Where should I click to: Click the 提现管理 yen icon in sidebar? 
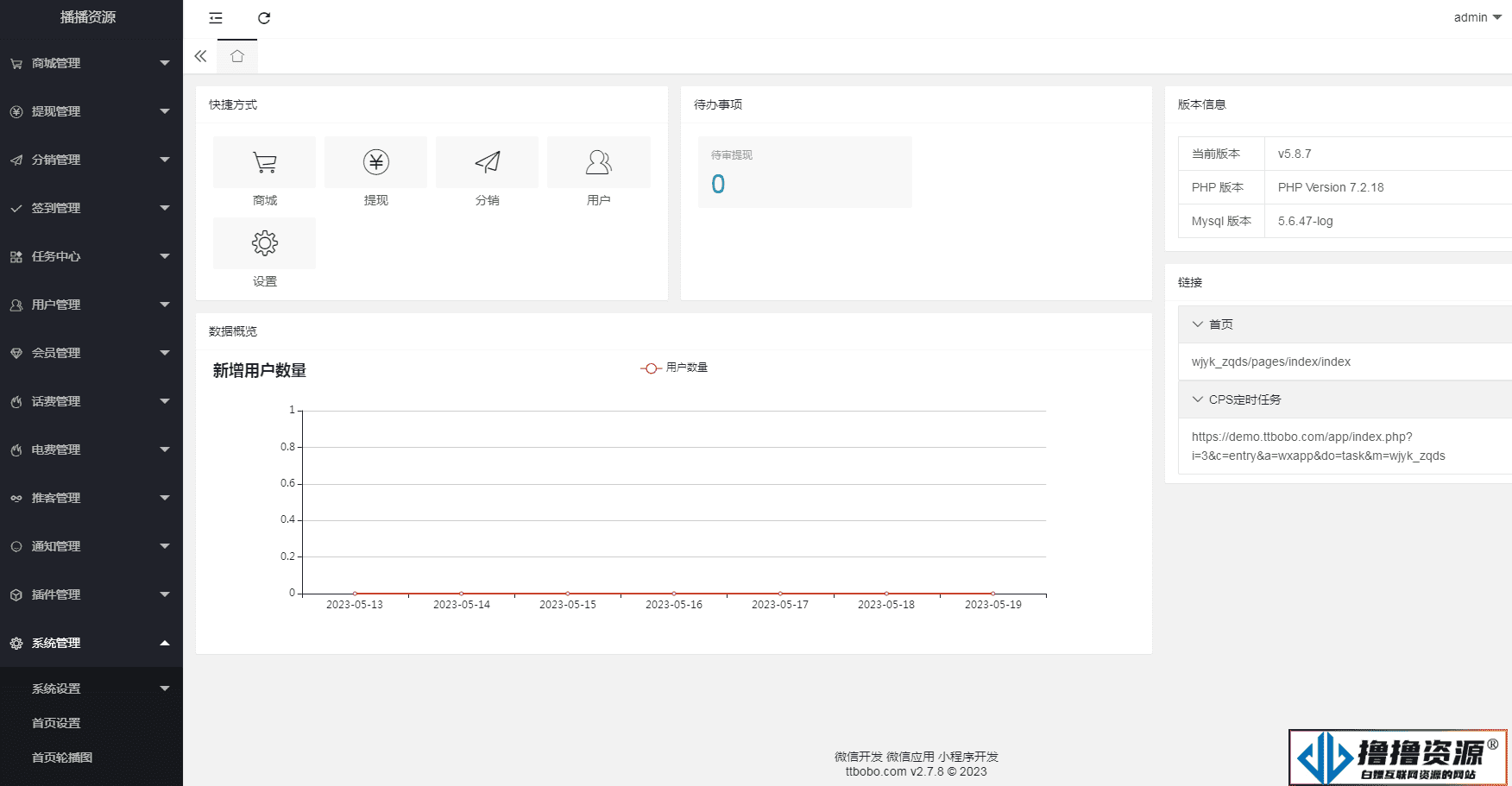(x=16, y=112)
